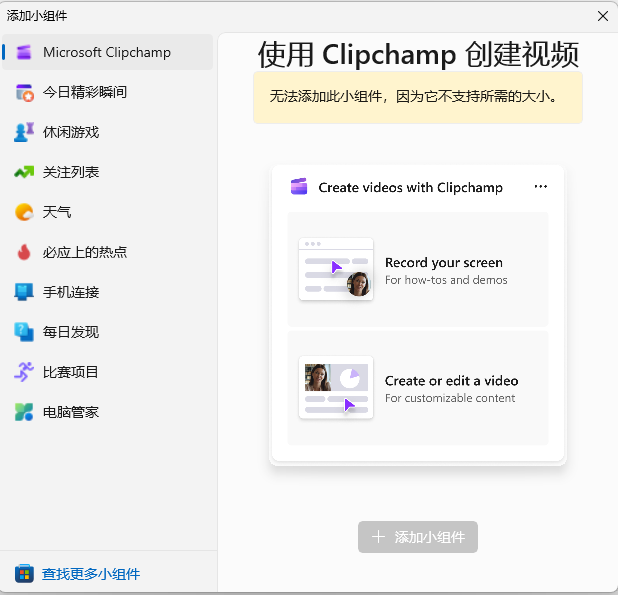Click the 天气 sun and cloud icon
The image size is (618, 595).
(x=24, y=212)
